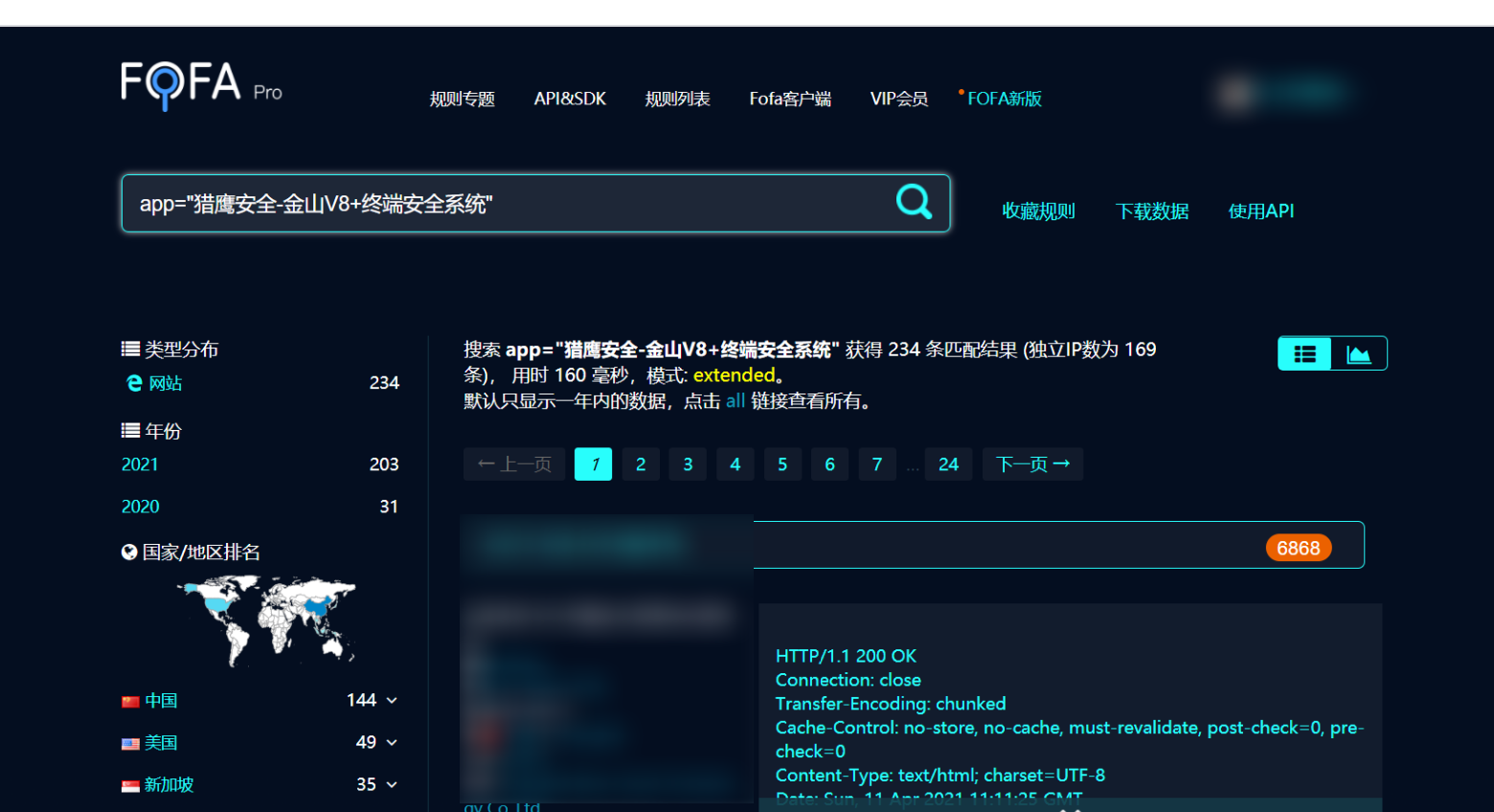1494x812 pixels.
Task: Filter results by year 2020
Action: [140, 507]
